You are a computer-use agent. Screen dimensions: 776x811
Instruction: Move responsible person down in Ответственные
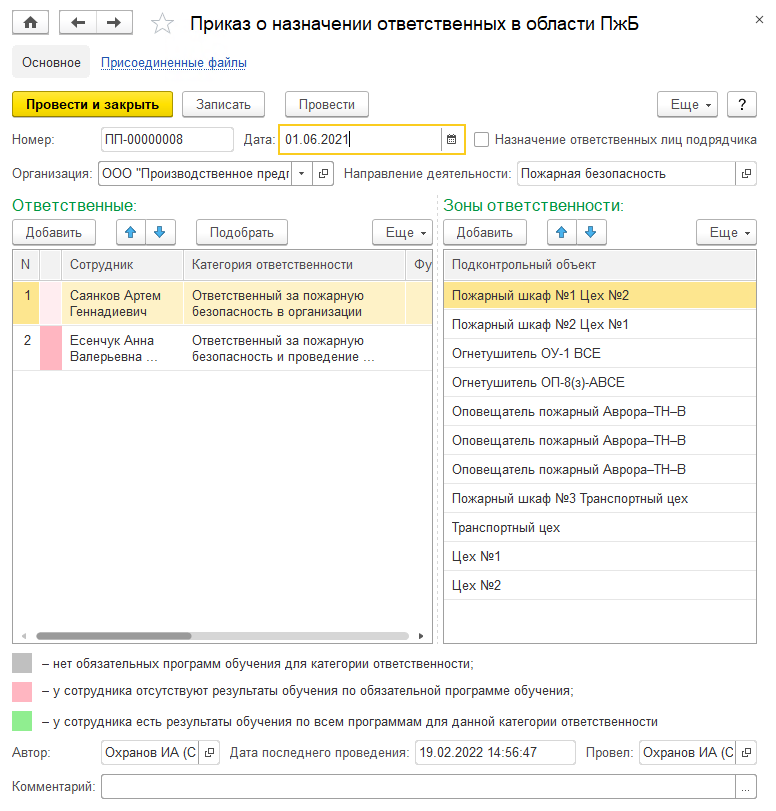160,232
